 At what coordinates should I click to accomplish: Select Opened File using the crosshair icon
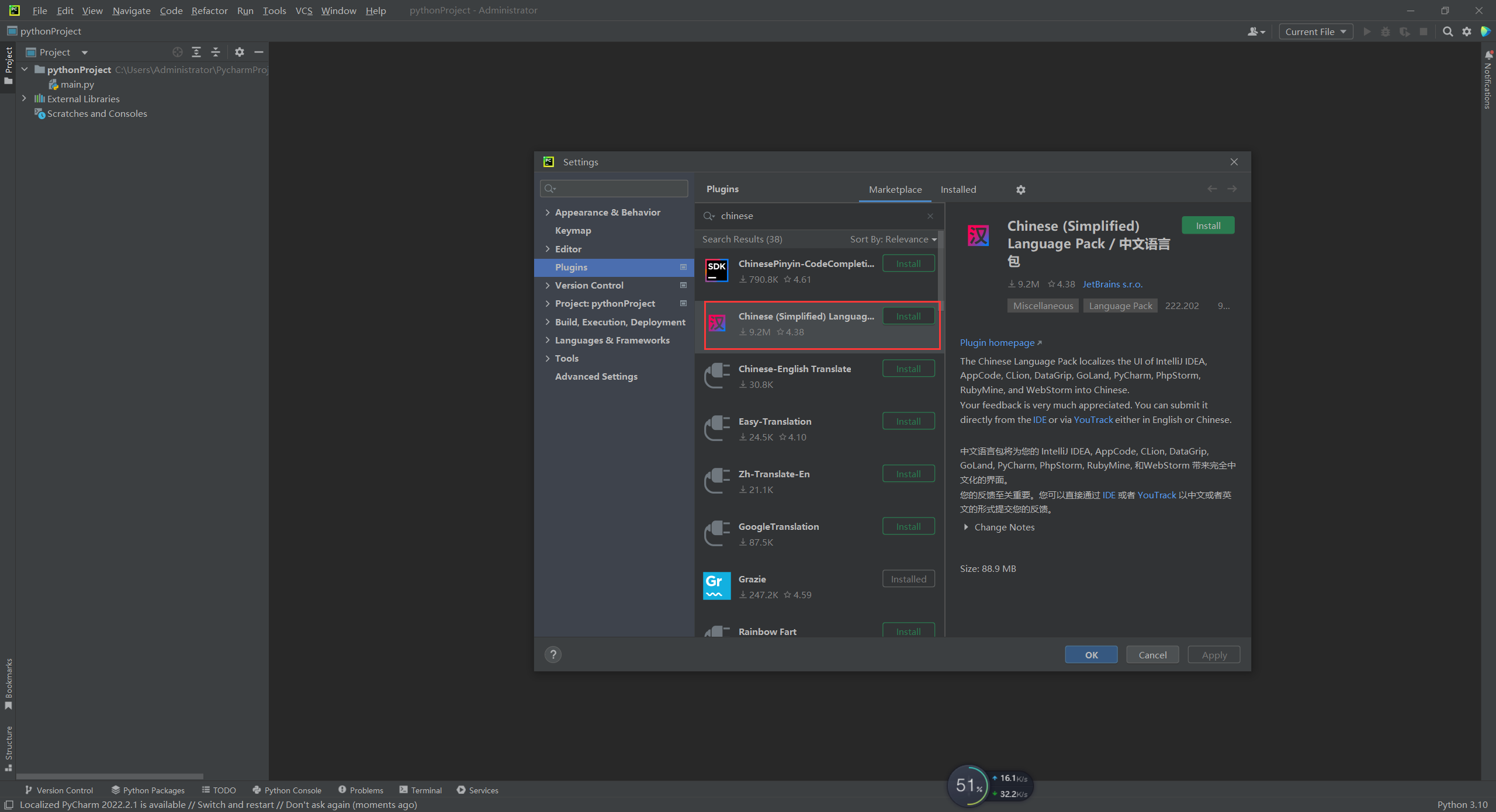(177, 52)
